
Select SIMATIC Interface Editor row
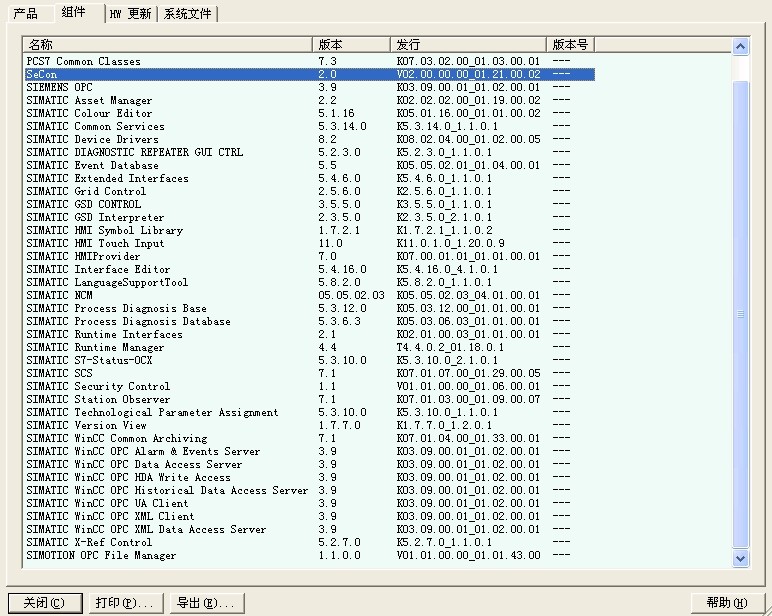coord(310,269)
